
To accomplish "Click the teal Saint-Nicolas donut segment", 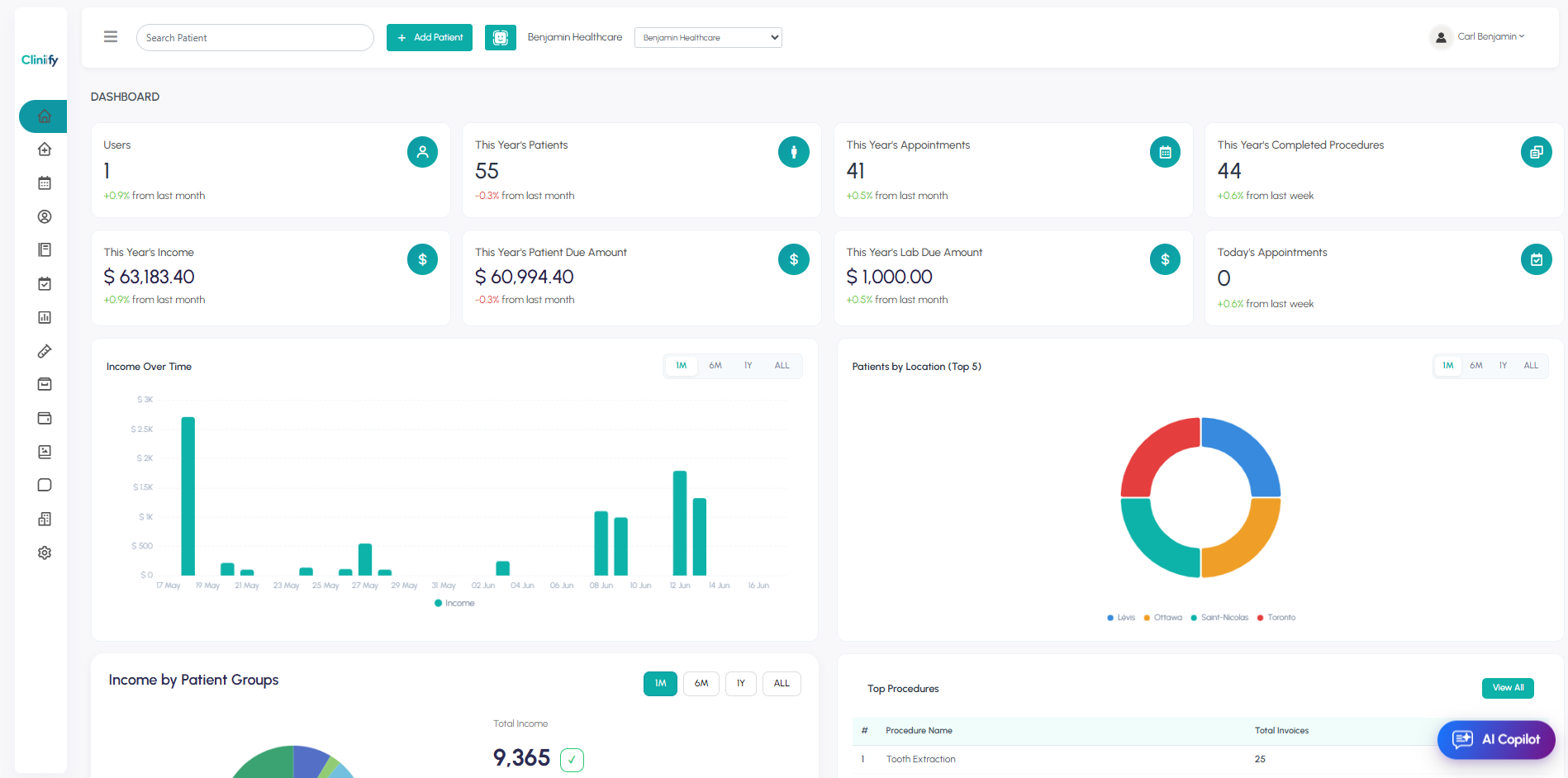I will pos(1152,545).
